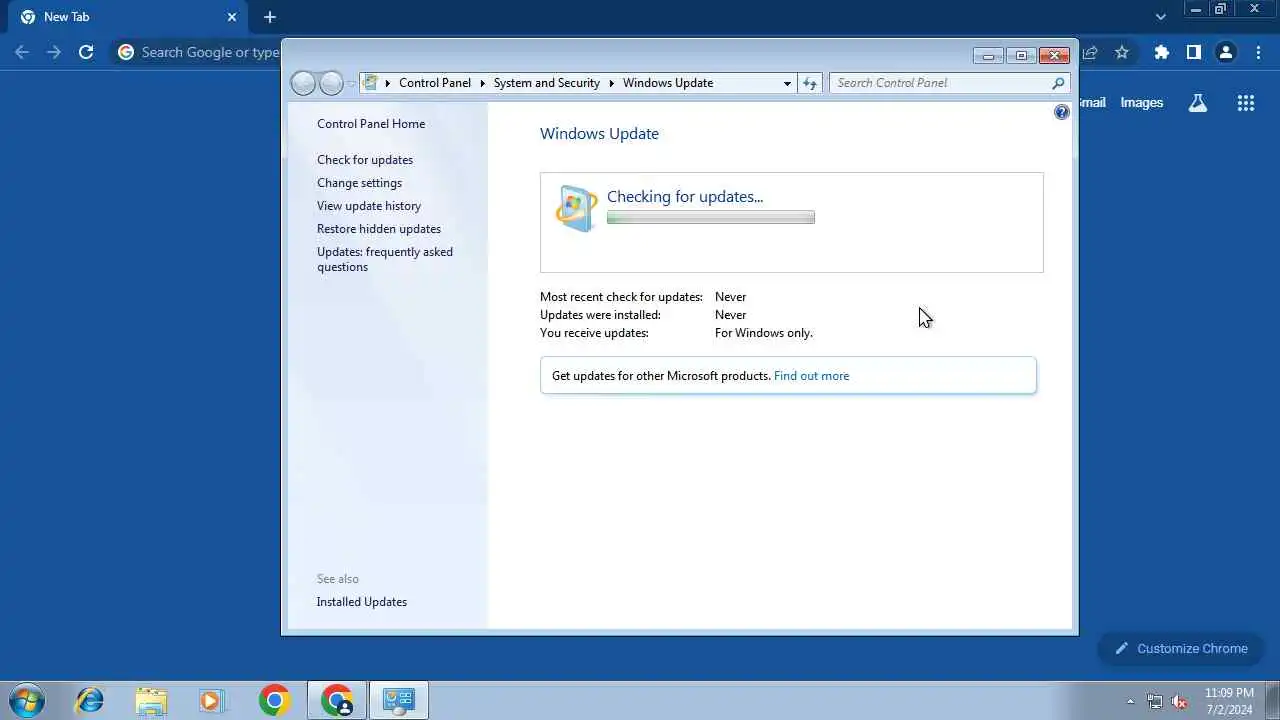Open Chrome tab search chevron
The height and width of the screenshot is (720, 1280).
pos(1160,17)
